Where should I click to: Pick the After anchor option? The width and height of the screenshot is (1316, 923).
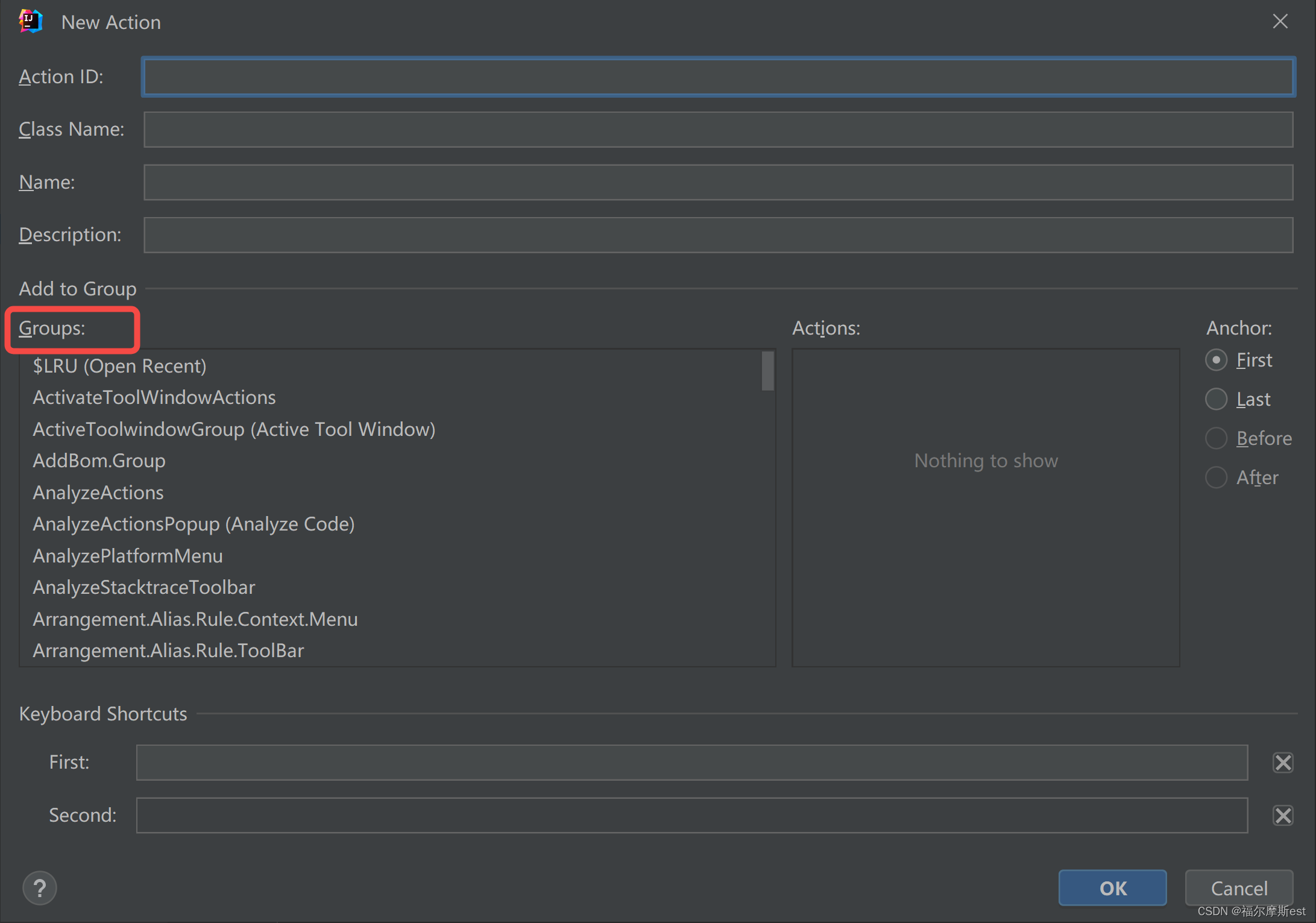click(1216, 477)
